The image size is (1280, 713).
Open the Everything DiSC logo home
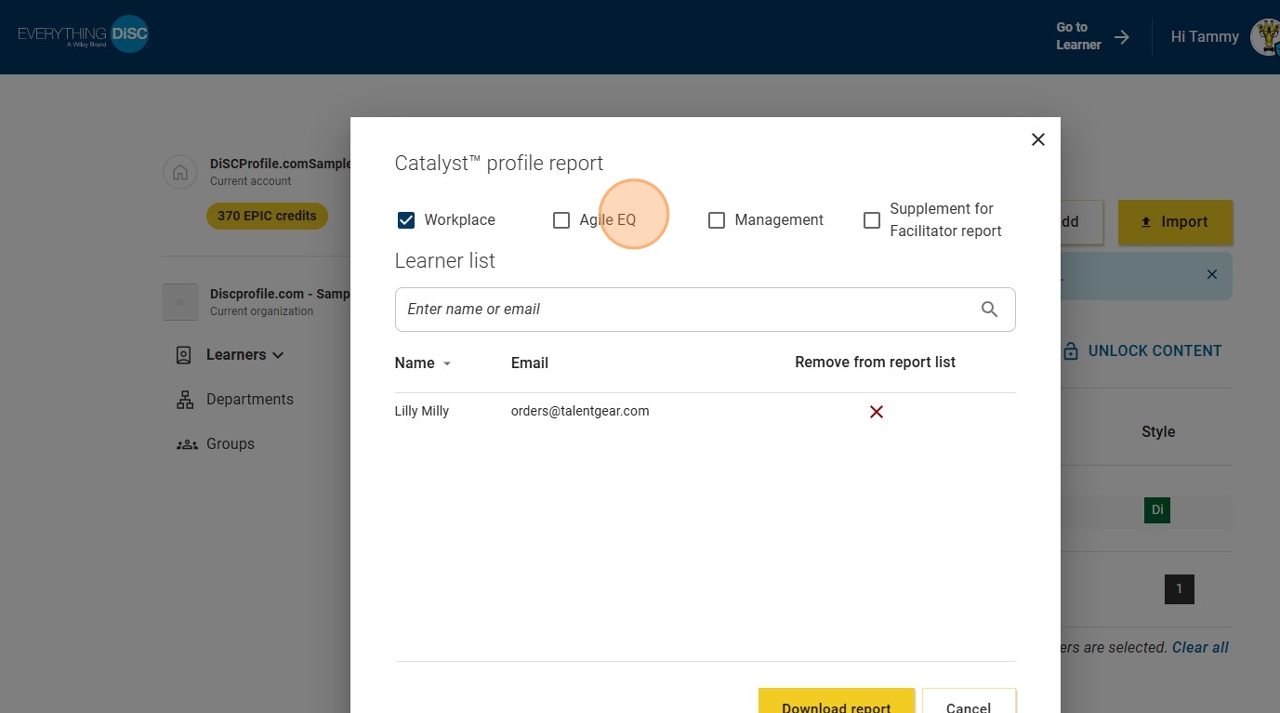[83, 34]
